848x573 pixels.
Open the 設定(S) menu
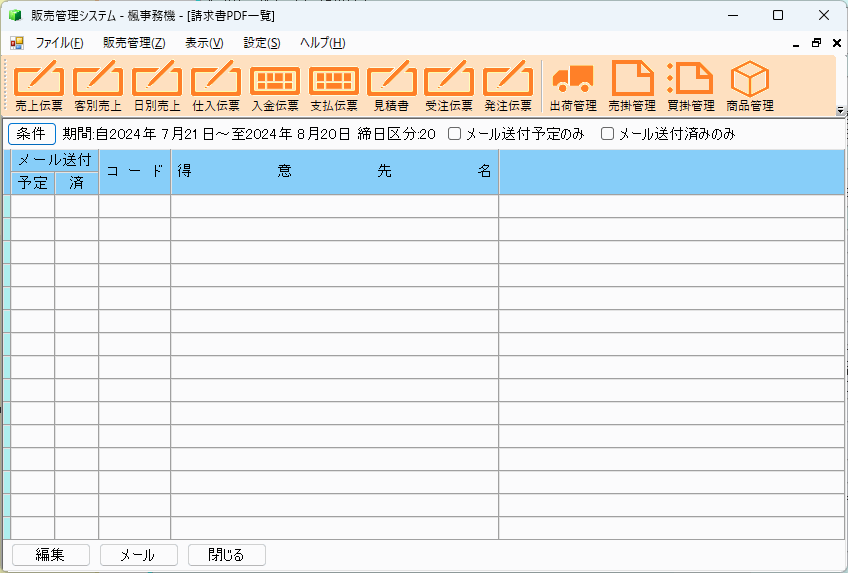point(262,43)
